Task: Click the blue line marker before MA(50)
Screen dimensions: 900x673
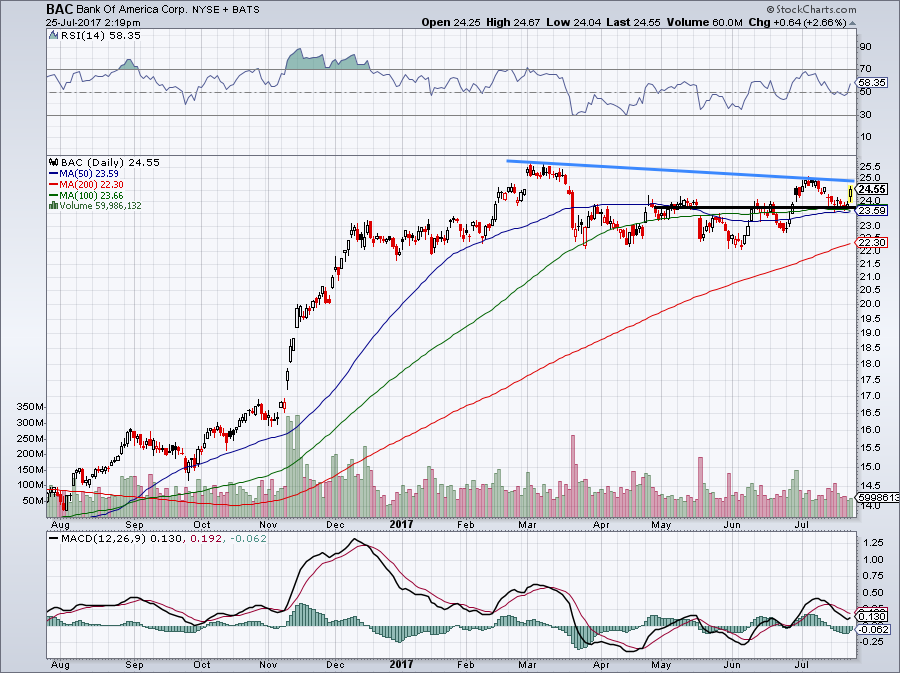Action: click(x=54, y=174)
